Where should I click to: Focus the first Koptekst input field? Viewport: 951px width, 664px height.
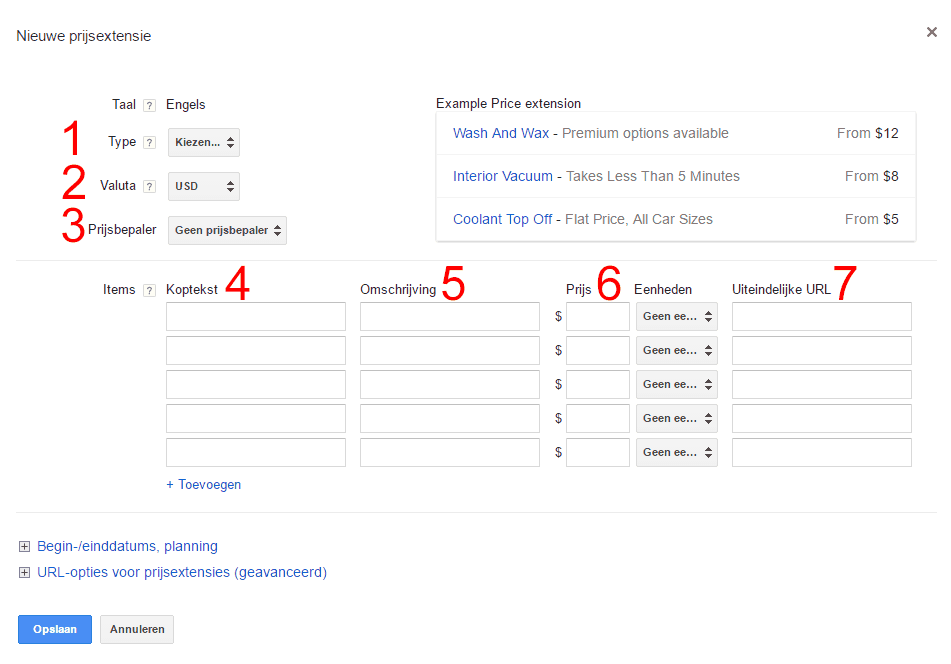pyautogui.click(x=256, y=317)
